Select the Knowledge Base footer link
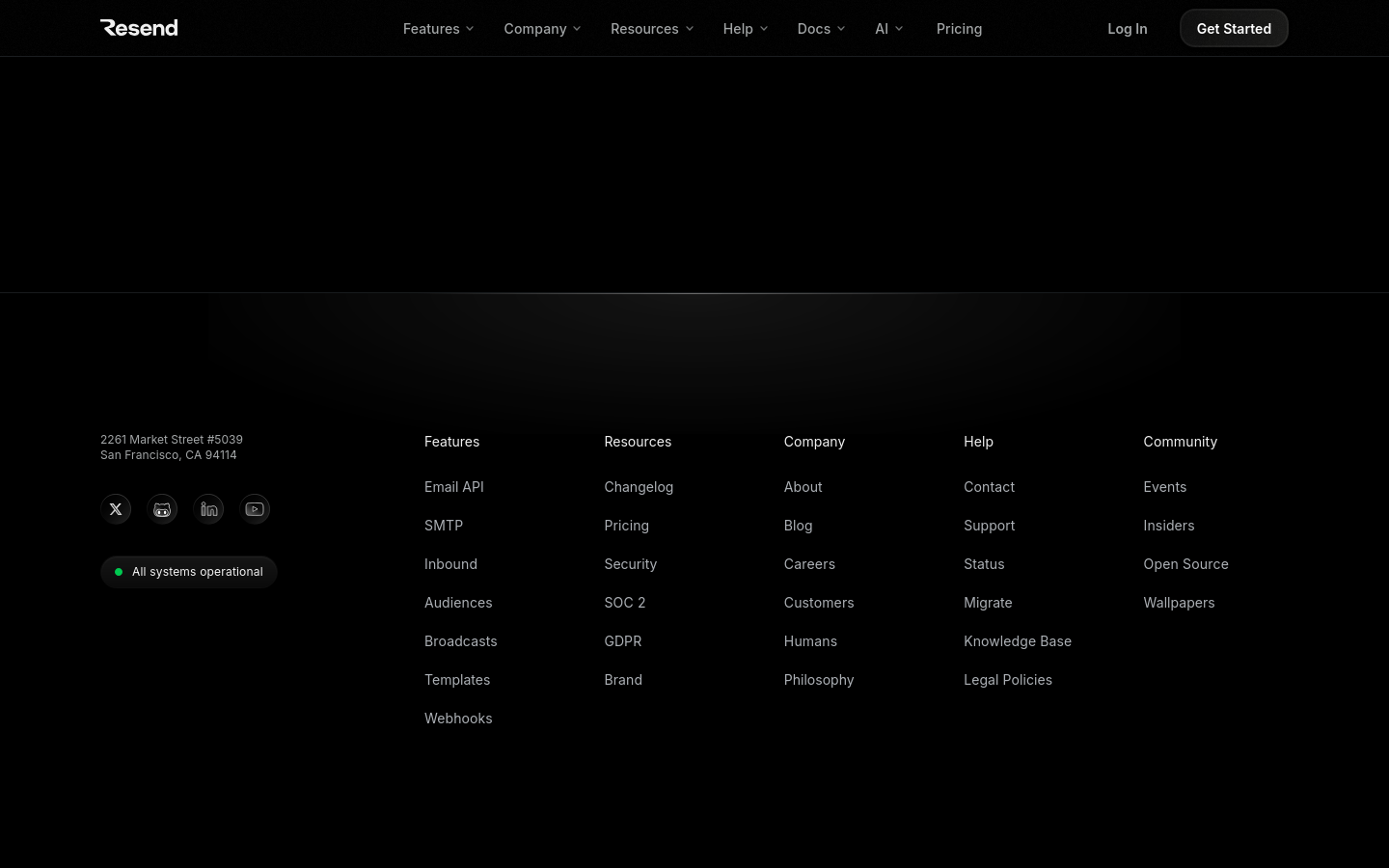The image size is (1389, 868). coord(1018,641)
